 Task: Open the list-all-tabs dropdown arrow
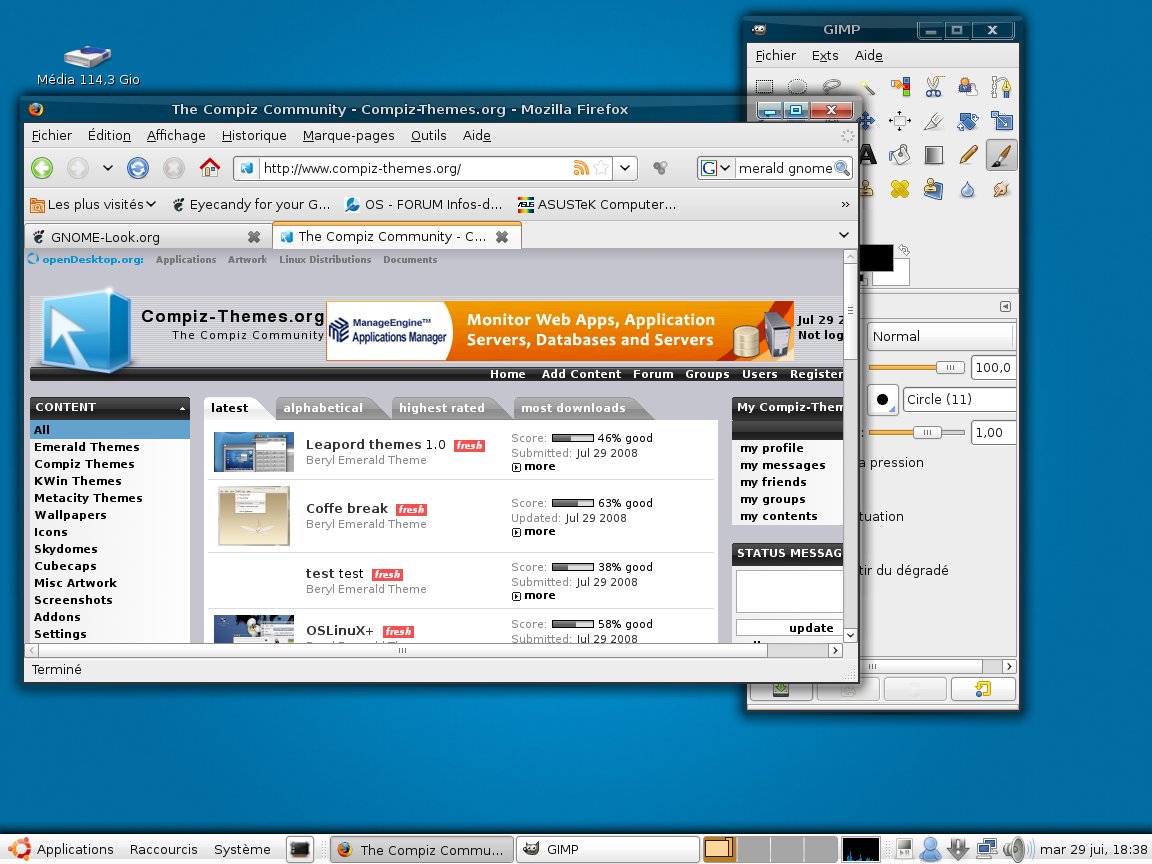843,235
